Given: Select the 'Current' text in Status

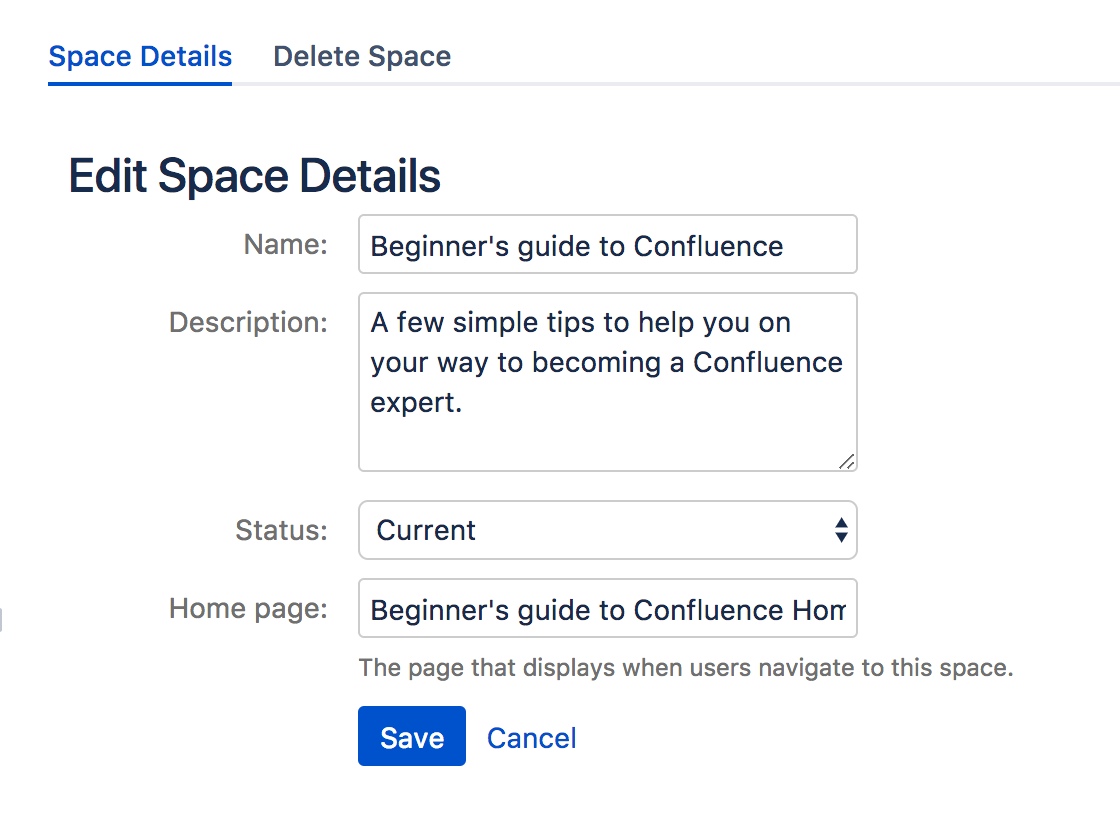Looking at the screenshot, I should pos(426,530).
